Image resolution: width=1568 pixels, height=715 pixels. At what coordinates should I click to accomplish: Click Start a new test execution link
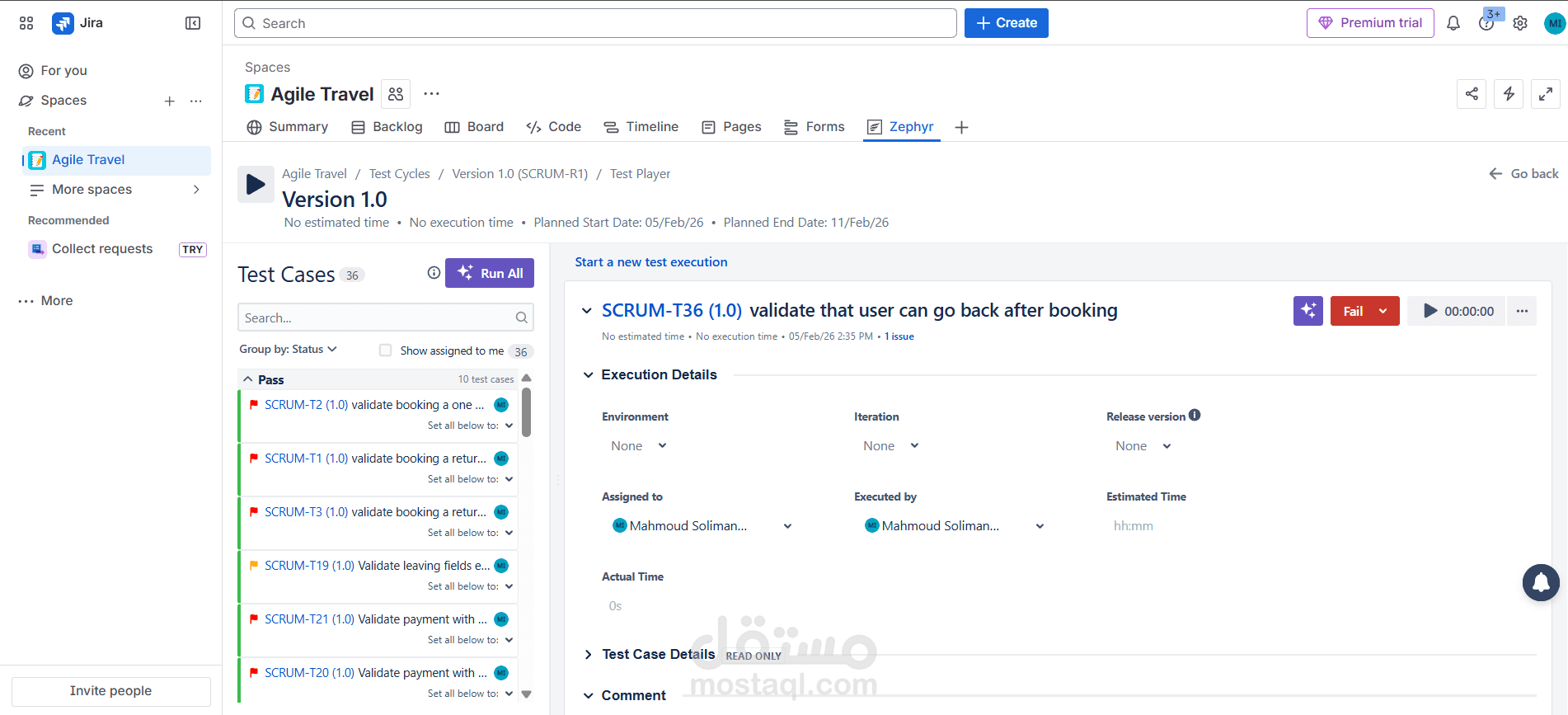[x=651, y=262]
